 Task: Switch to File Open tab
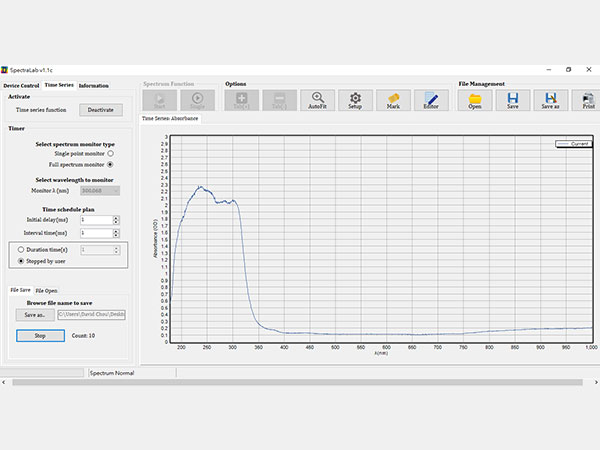coord(46,290)
